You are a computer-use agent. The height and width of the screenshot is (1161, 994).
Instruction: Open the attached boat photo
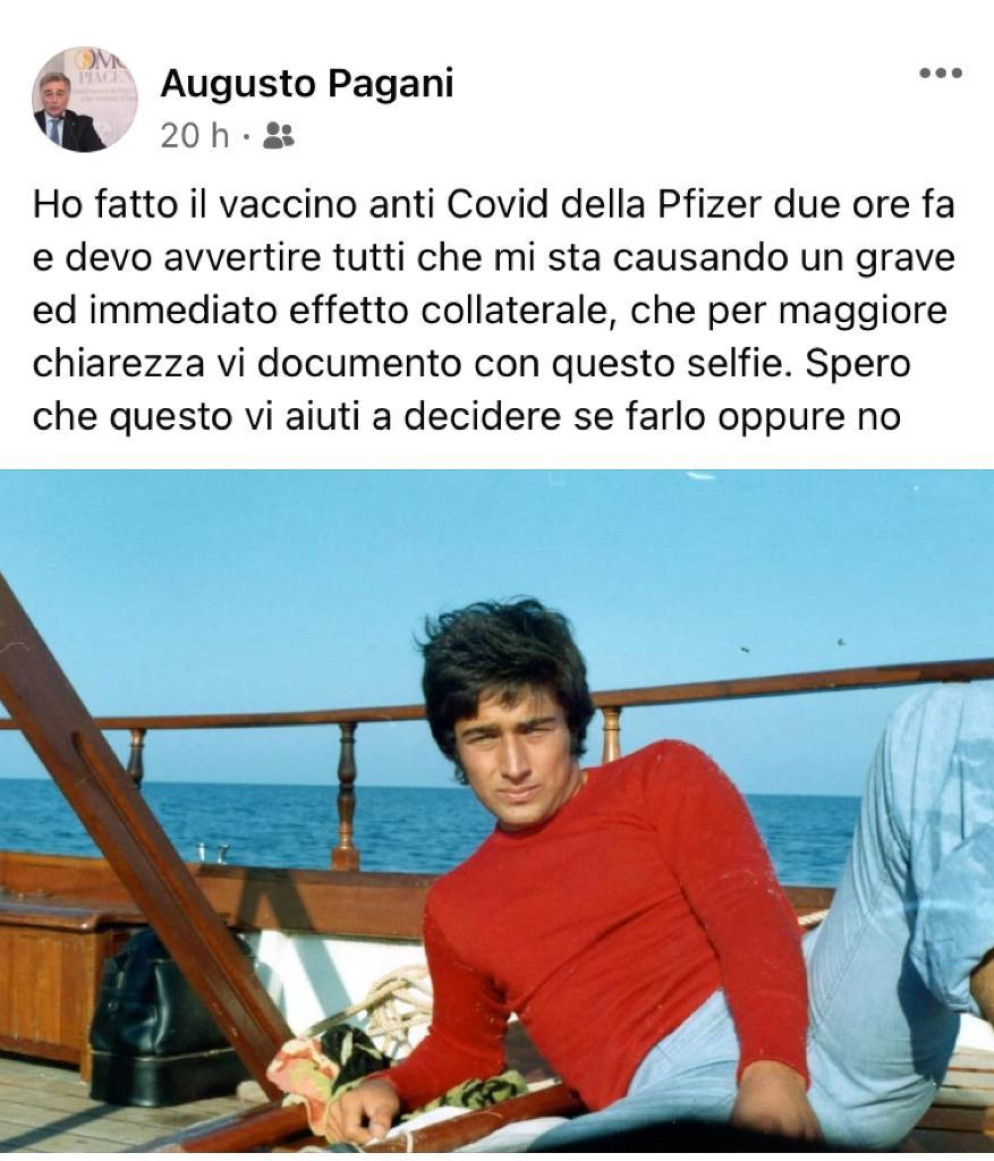click(497, 810)
